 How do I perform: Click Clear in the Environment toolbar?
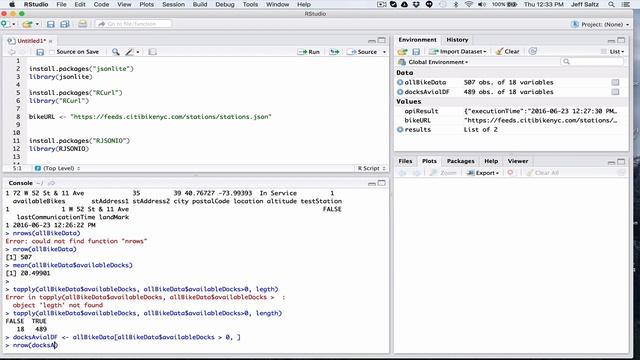507,51
